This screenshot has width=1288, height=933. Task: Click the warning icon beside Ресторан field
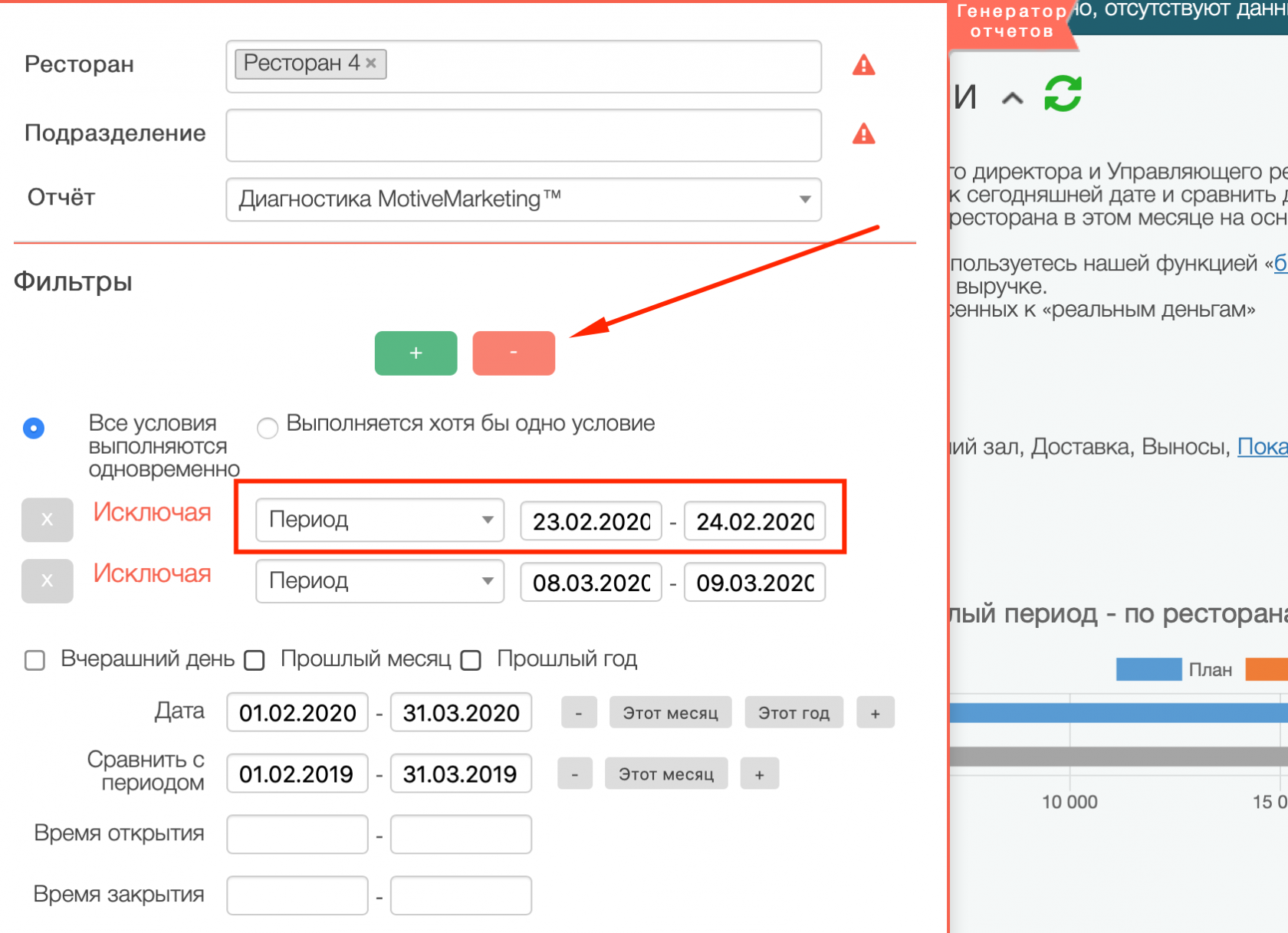pos(863,66)
